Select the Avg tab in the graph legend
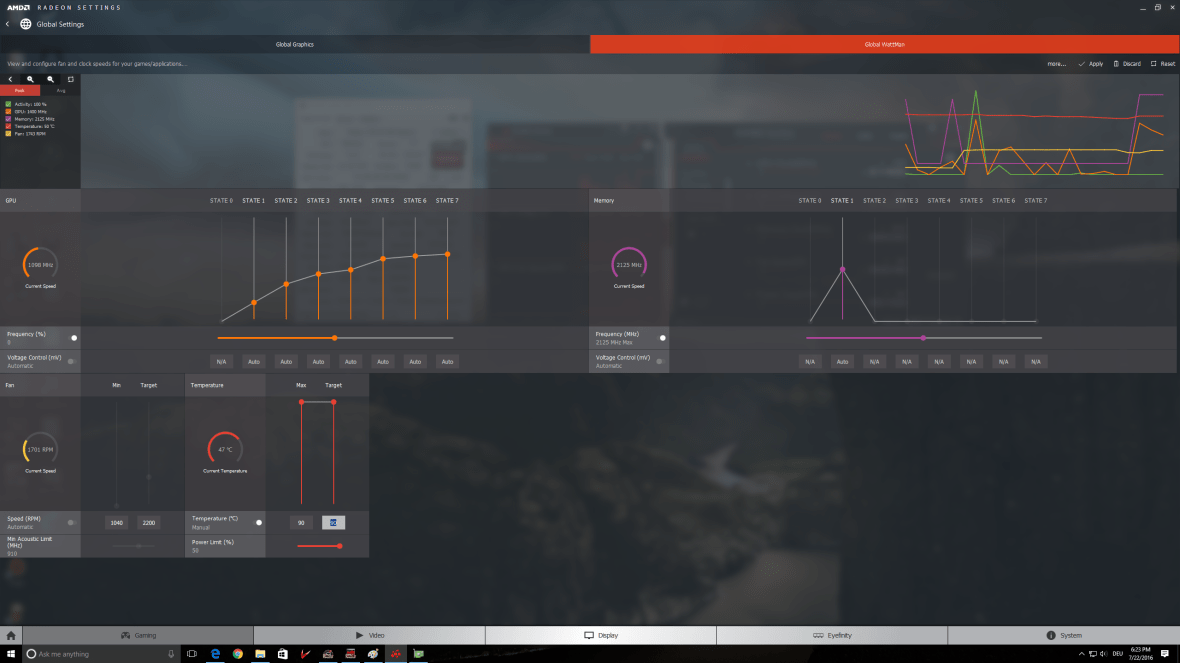 [x=61, y=90]
